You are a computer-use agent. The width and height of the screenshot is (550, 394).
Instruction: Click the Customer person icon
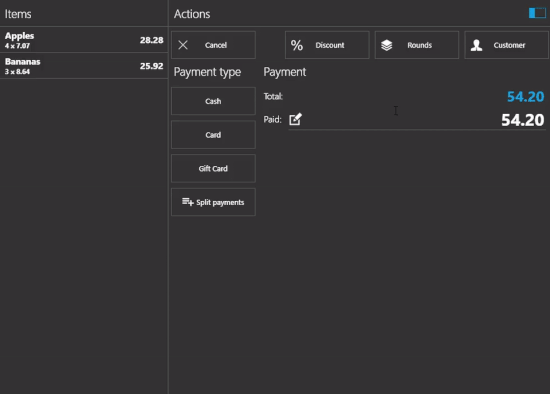[x=476, y=45]
